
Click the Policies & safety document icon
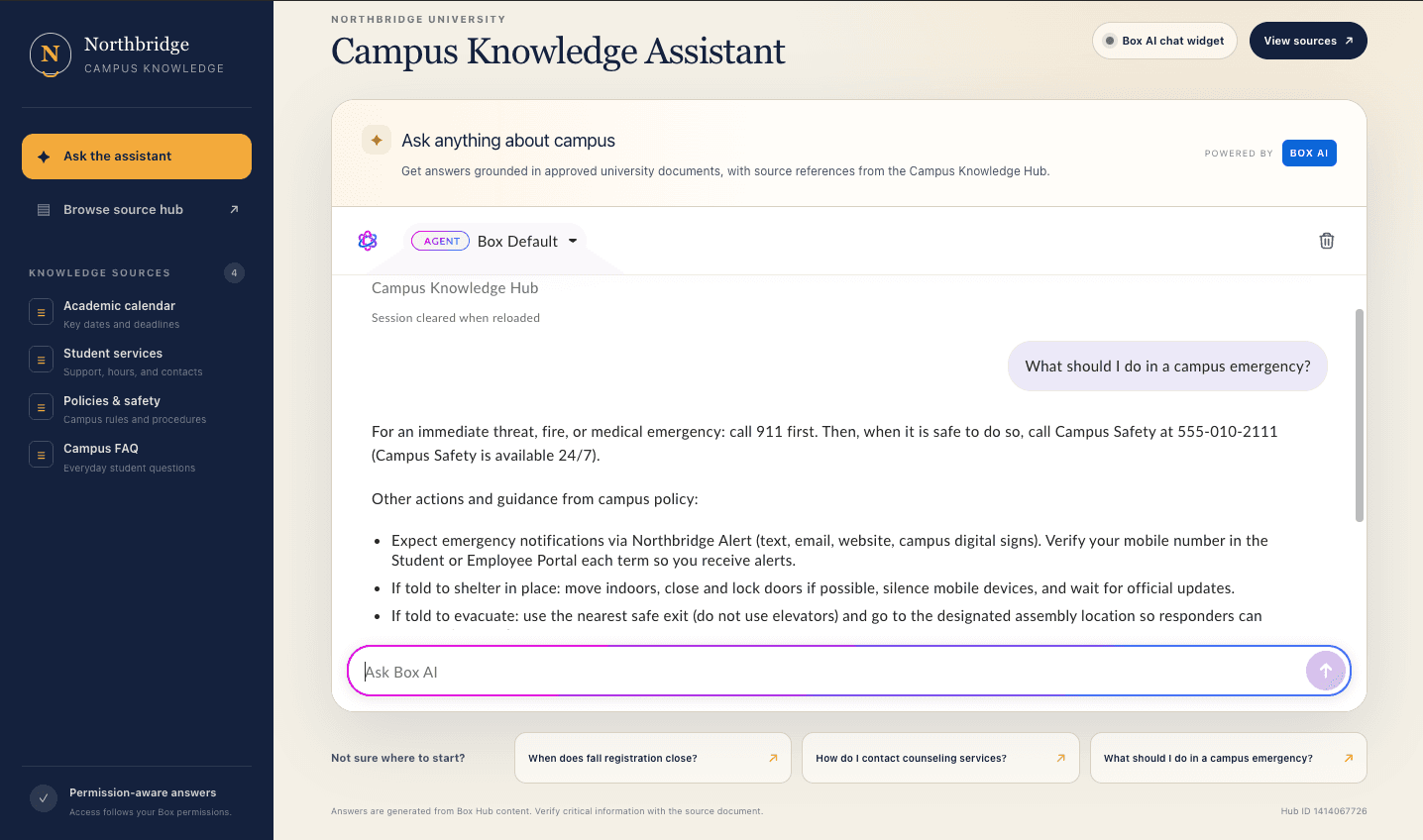pyautogui.click(x=41, y=408)
